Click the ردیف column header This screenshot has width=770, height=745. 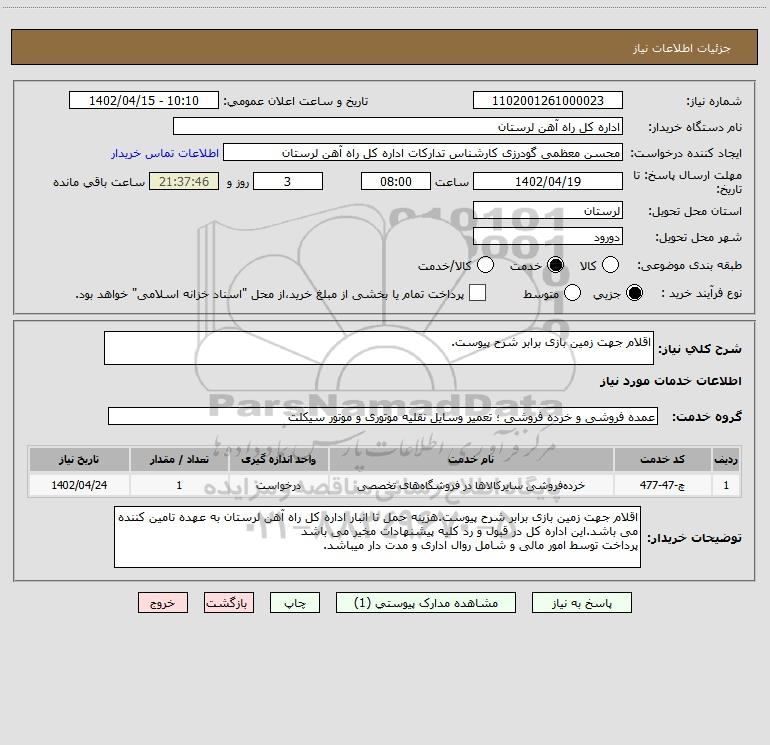726,459
